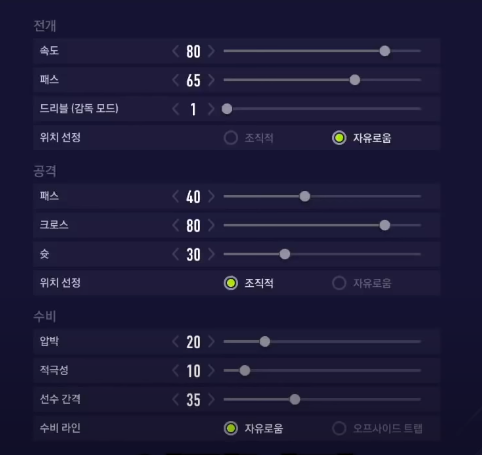Increase 공격 패스 value with right arrow

tap(211, 196)
